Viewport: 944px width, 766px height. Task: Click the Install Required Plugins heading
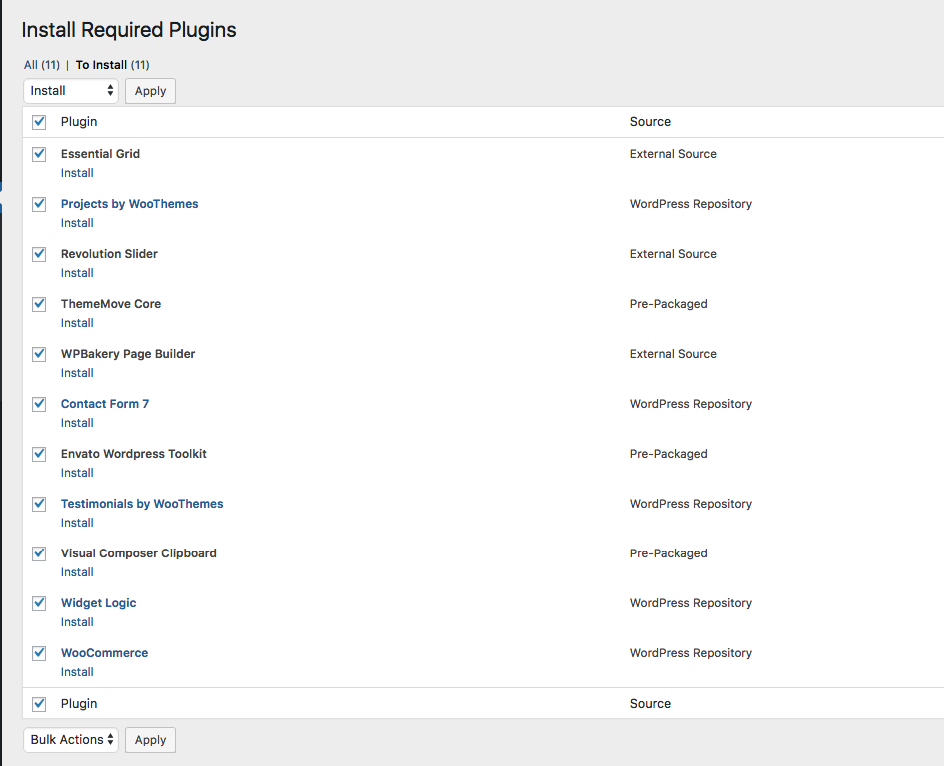point(129,30)
